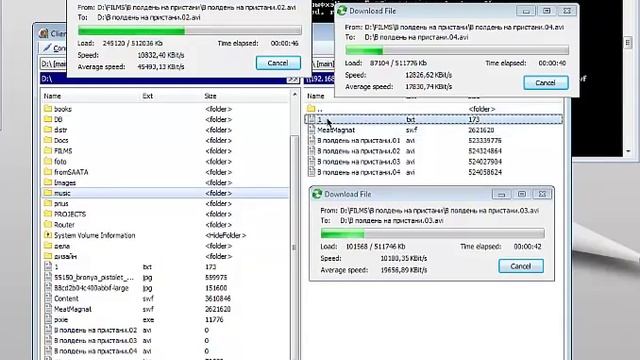Click down arrow of black console scrollbar

628,151
